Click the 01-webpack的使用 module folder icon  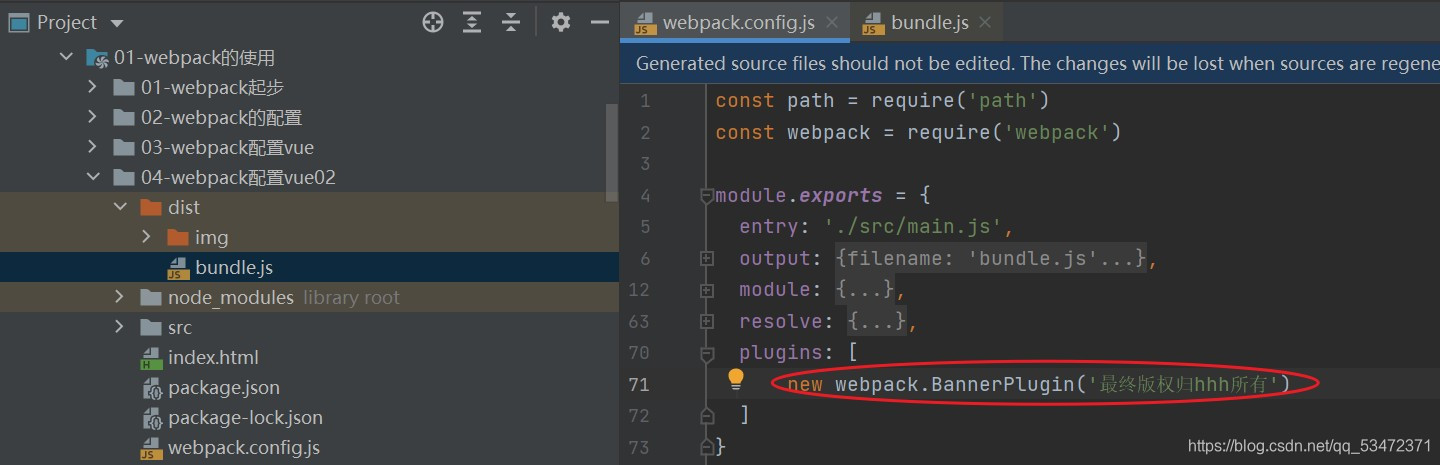(x=97, y=58)
